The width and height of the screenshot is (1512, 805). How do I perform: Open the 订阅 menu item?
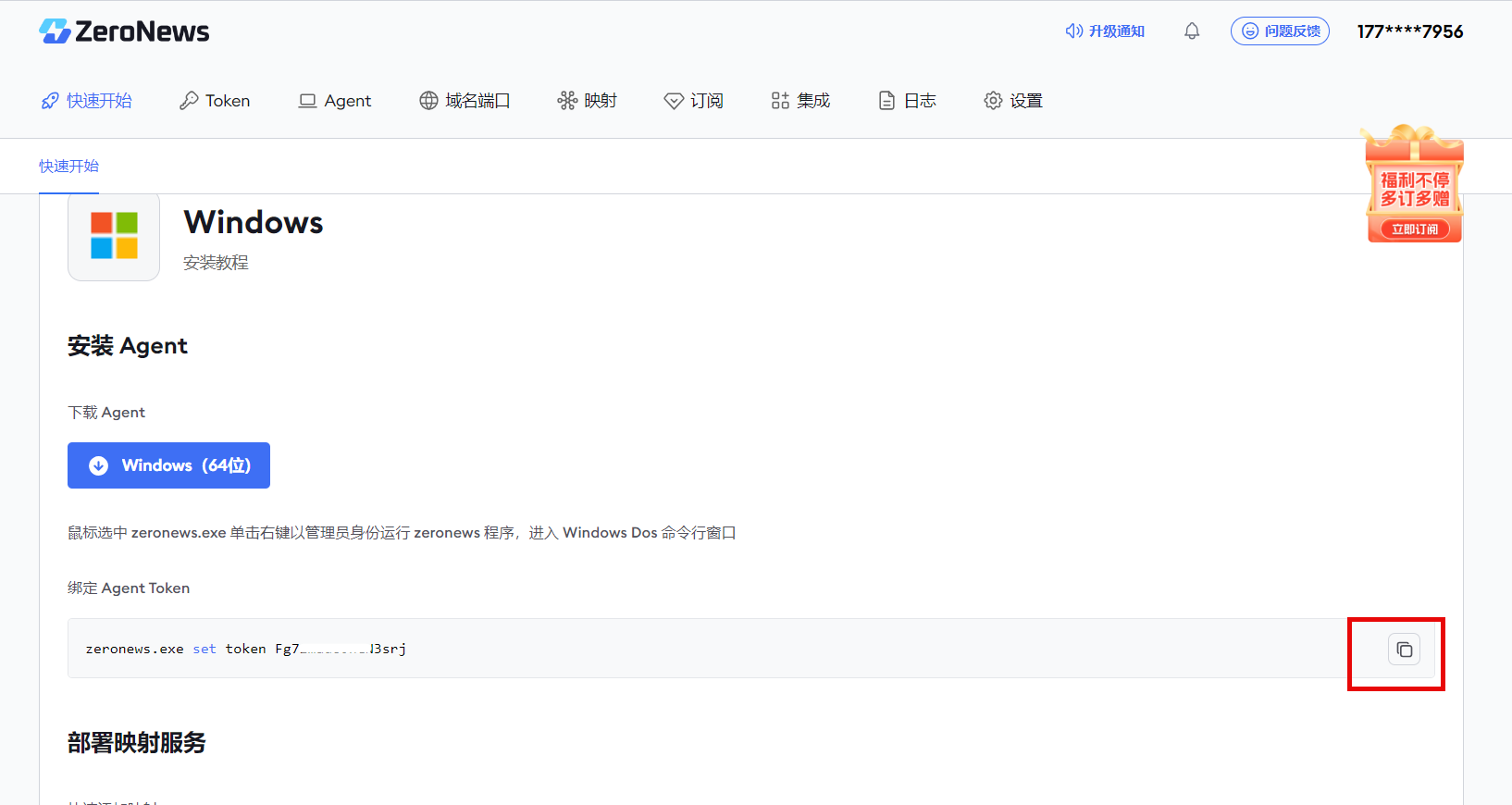point(693,101)
